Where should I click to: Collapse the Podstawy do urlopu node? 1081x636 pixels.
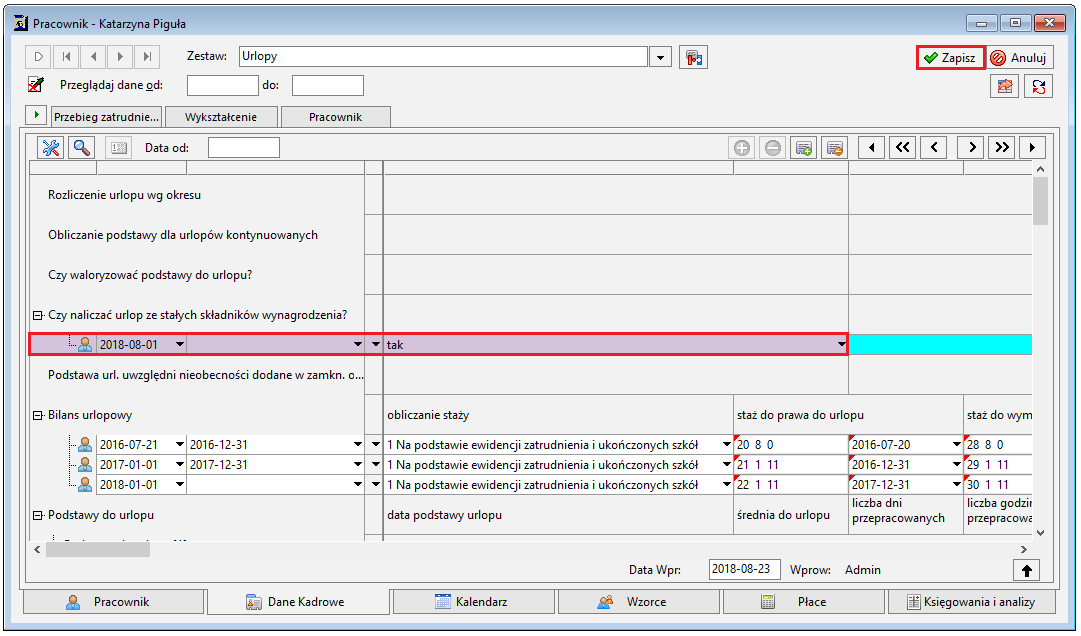click(37, 515)
